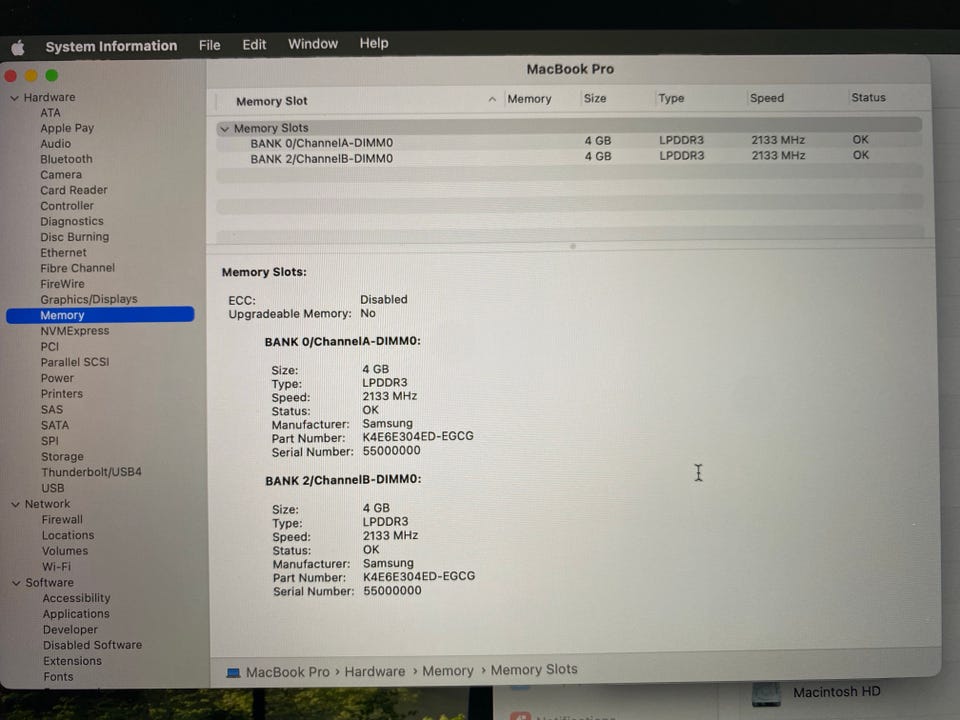Open the File menu
Image resolution: width=960 pixels, height=720 pixels.
click(209, 45)
